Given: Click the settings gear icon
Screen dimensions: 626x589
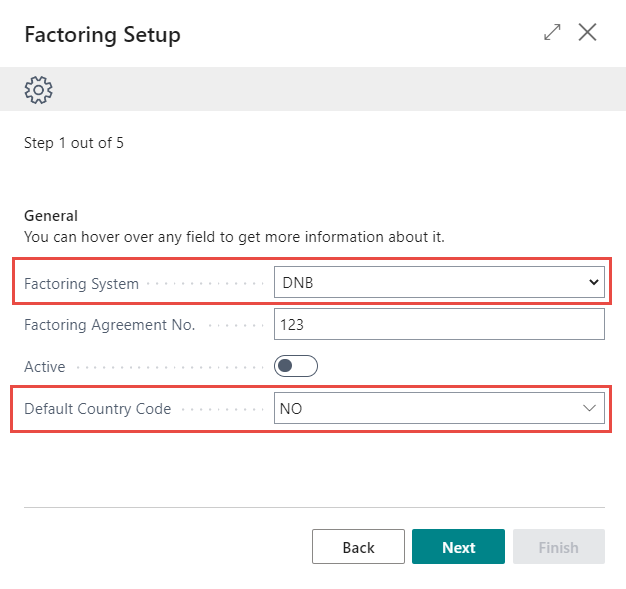Looking at the screenshot, I should [38, 91].
